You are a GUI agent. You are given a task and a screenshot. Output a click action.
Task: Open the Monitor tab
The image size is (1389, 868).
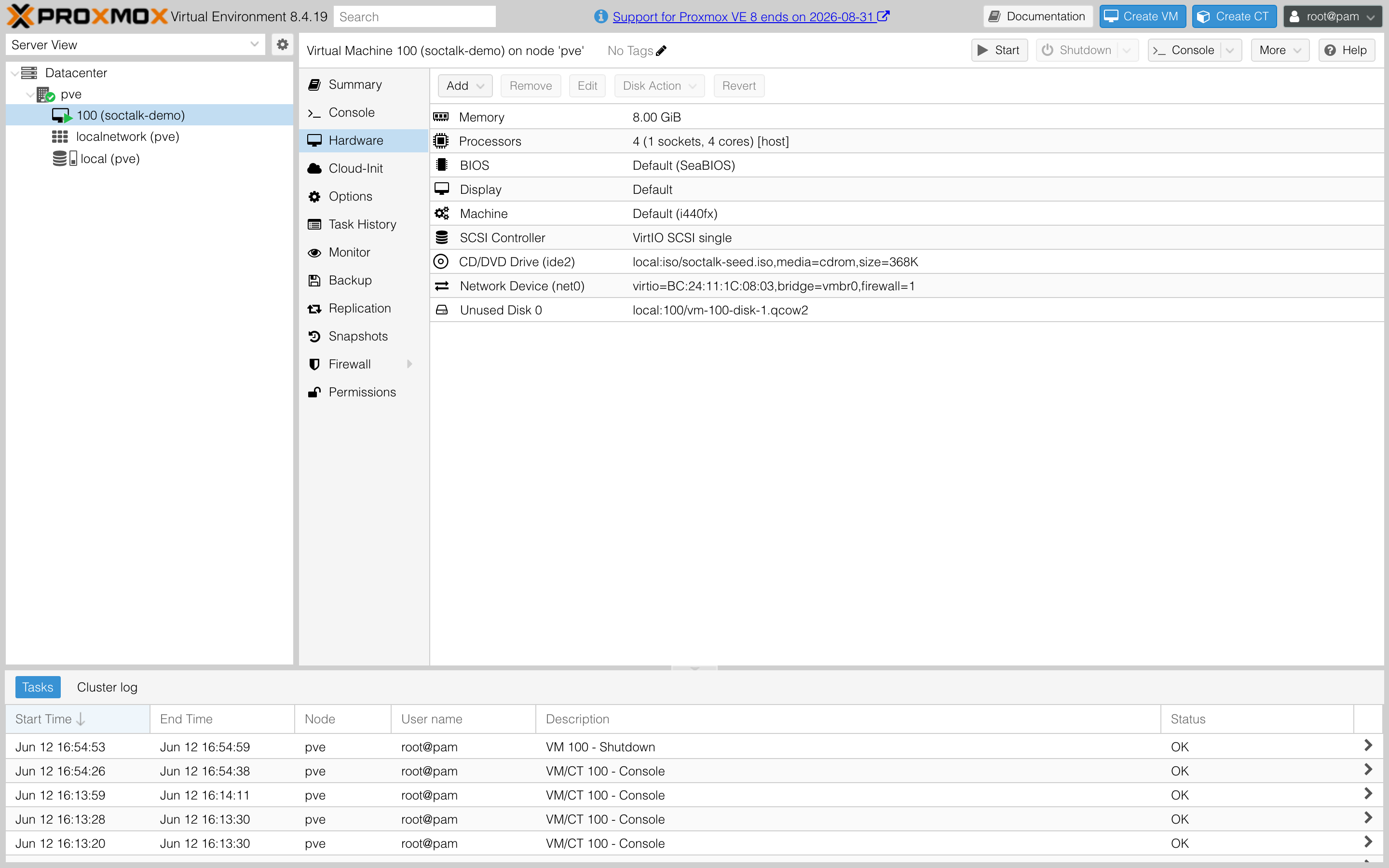(x=364, y=252)
